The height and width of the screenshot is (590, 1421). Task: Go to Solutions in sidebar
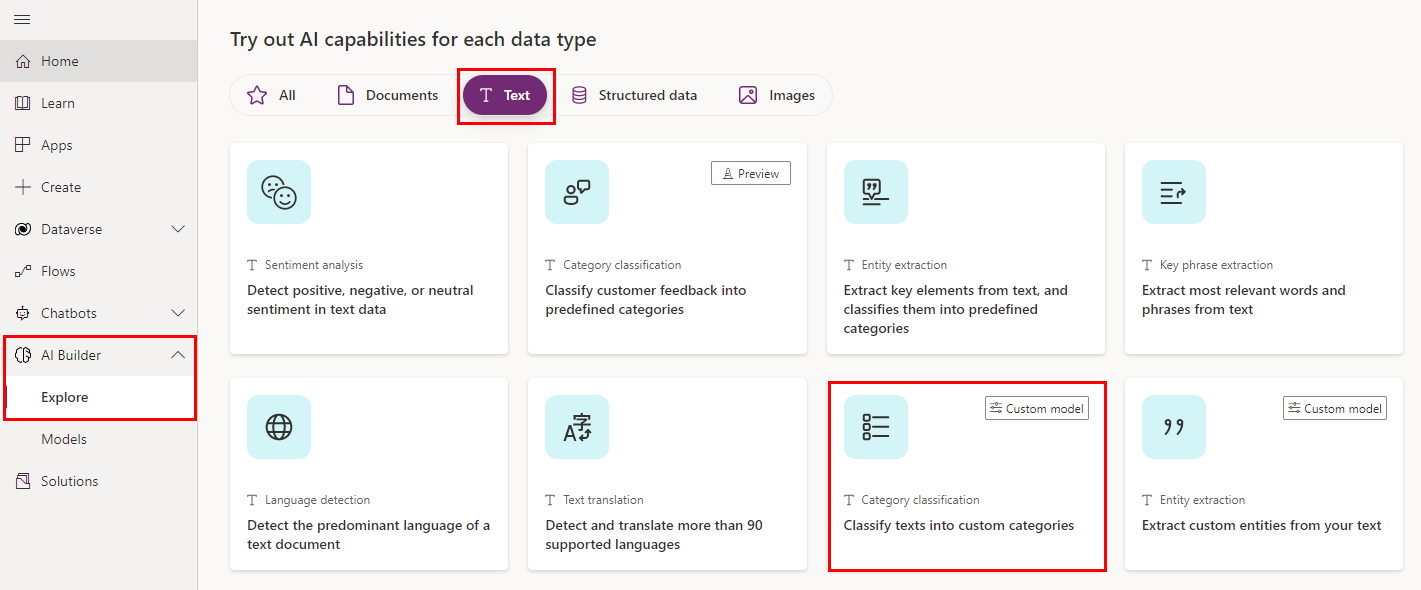click(69, 481)
